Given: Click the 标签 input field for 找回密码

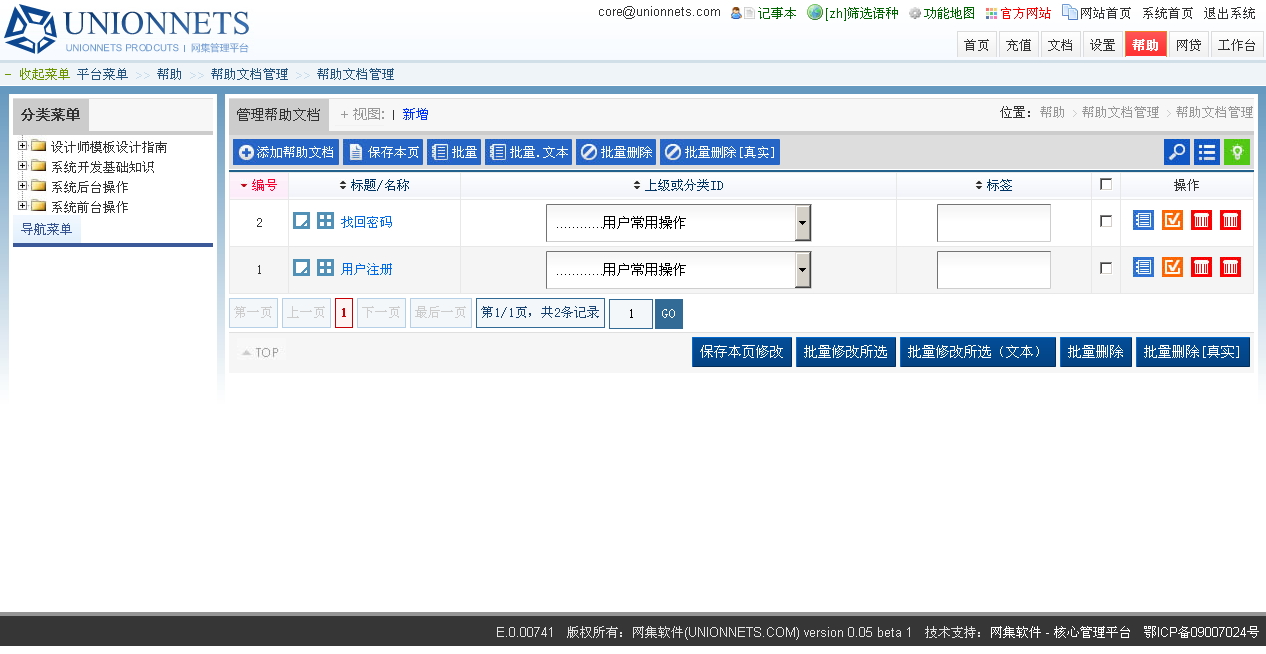Looking at the screenshot, I should click(x=993, y=223).
